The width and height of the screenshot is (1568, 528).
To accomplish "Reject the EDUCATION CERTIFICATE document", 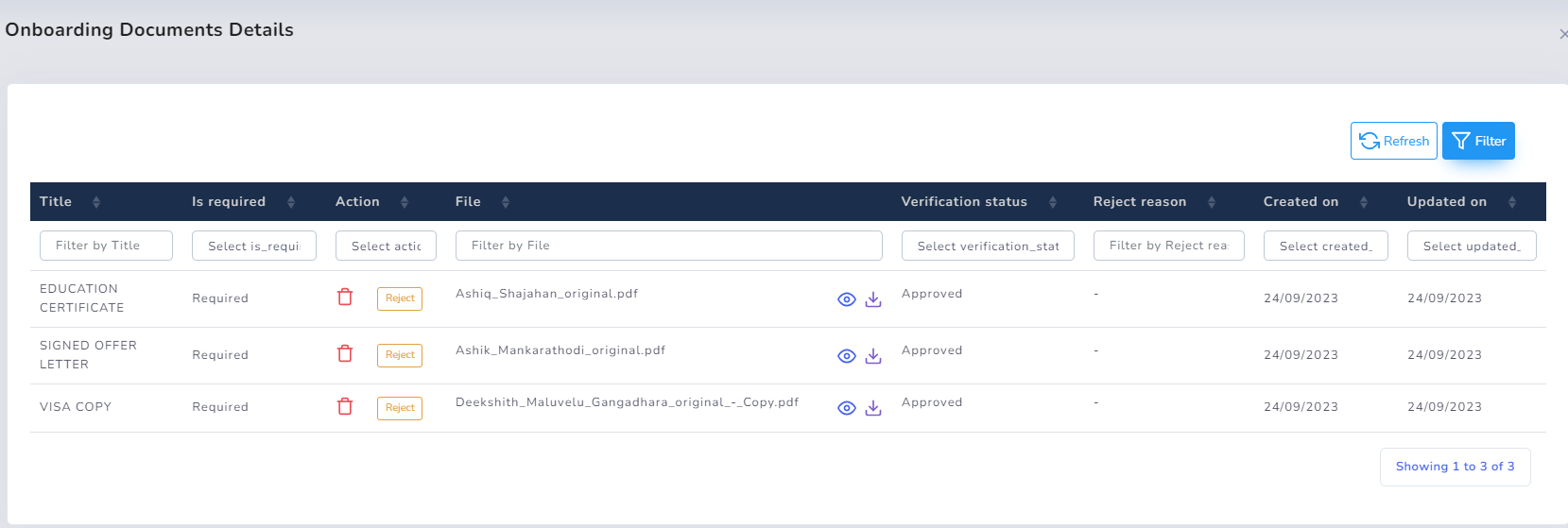I will tap(400, 298).
